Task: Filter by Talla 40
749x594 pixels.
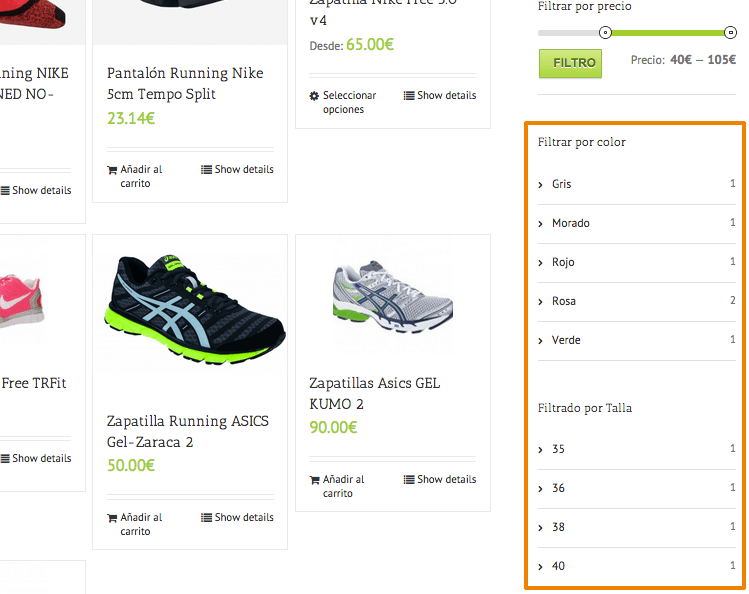Action: (558, 566)
